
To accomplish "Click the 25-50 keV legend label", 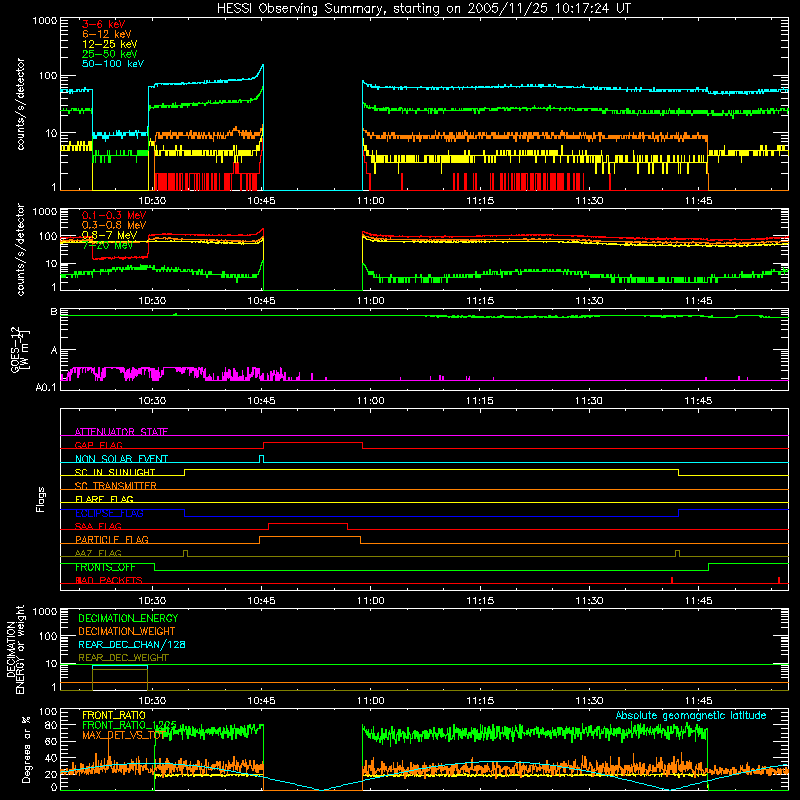I will [x=110, y=54].
